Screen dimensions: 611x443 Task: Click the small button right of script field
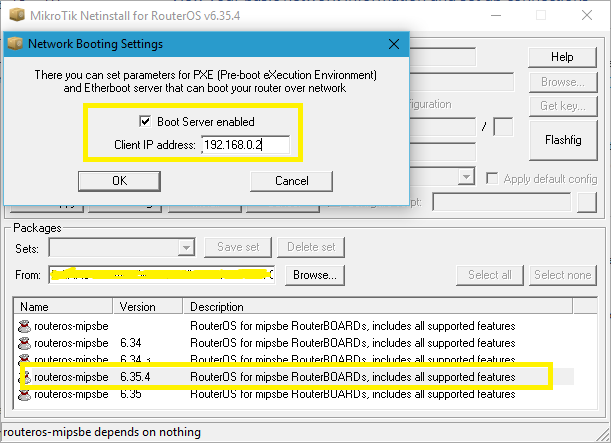pos(587,202)
